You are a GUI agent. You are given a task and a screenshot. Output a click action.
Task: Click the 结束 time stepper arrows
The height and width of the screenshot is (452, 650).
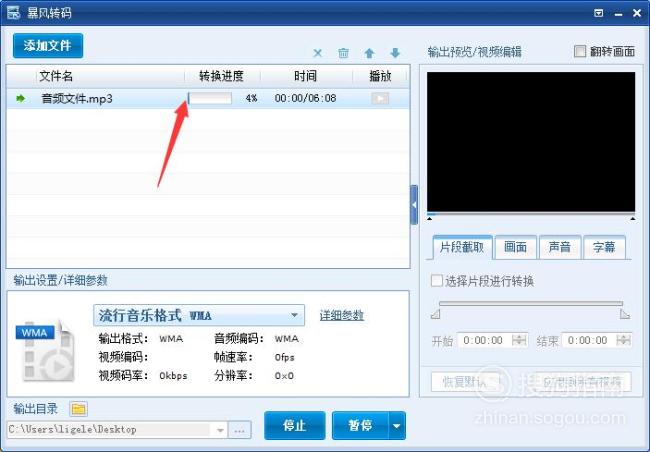point(623,340)
